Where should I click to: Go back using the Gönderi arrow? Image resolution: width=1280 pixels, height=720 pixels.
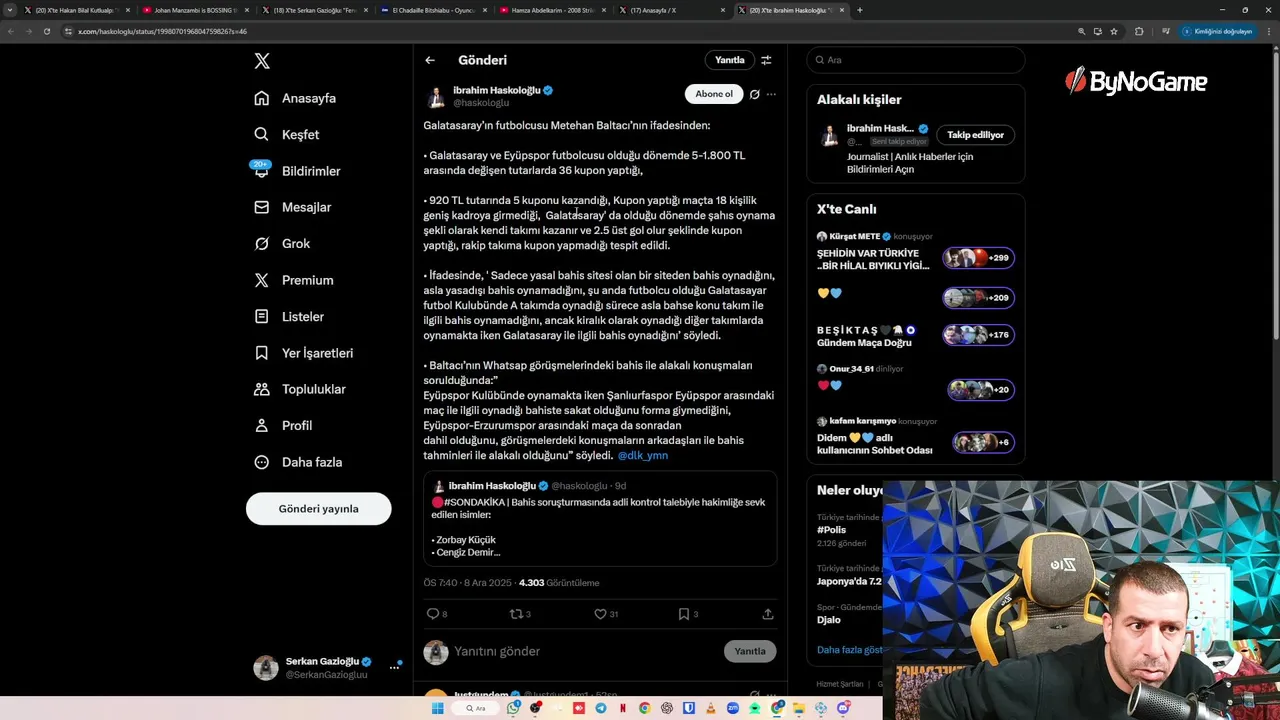(430, 60)
